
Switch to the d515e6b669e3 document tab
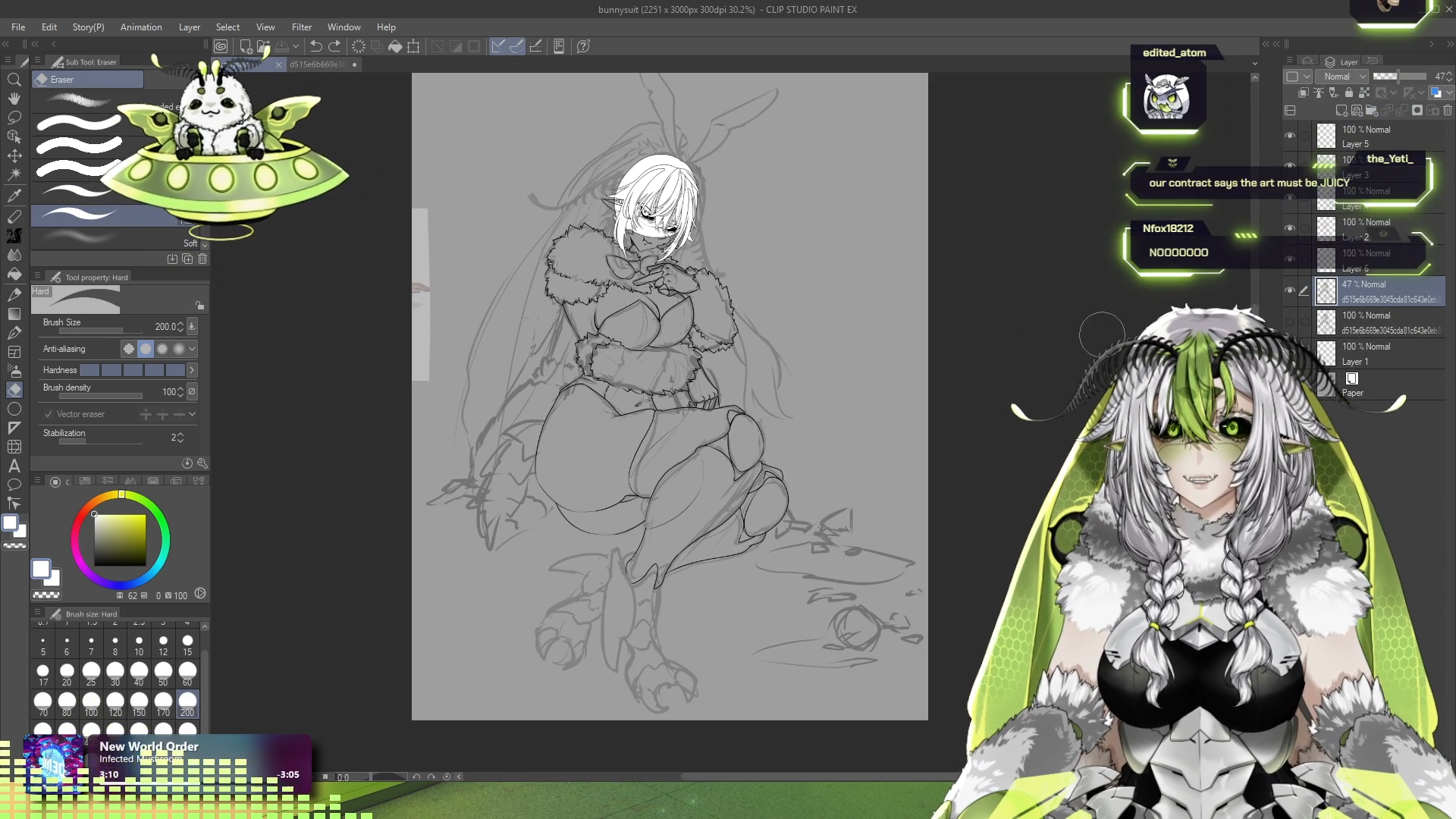pyautogui.click(x=317, y=64)
